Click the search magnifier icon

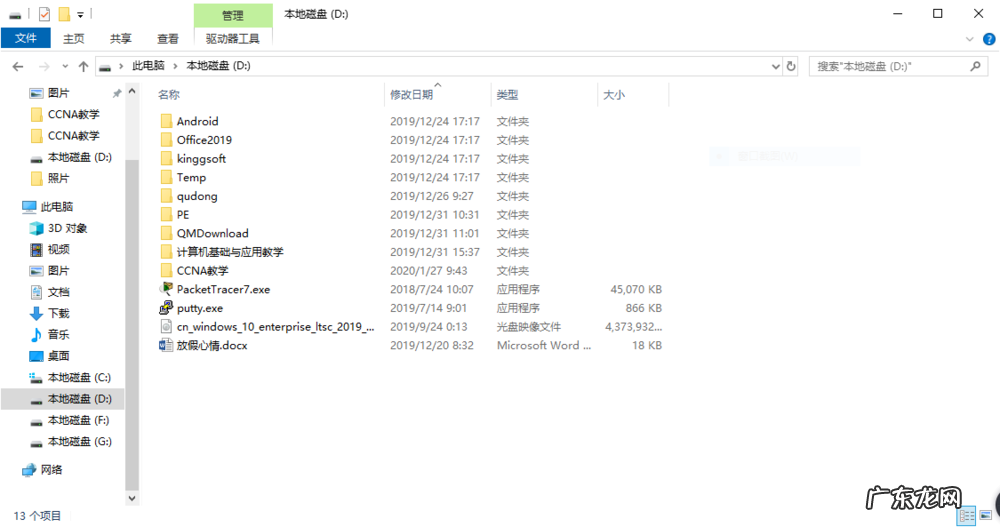point(975,66)
